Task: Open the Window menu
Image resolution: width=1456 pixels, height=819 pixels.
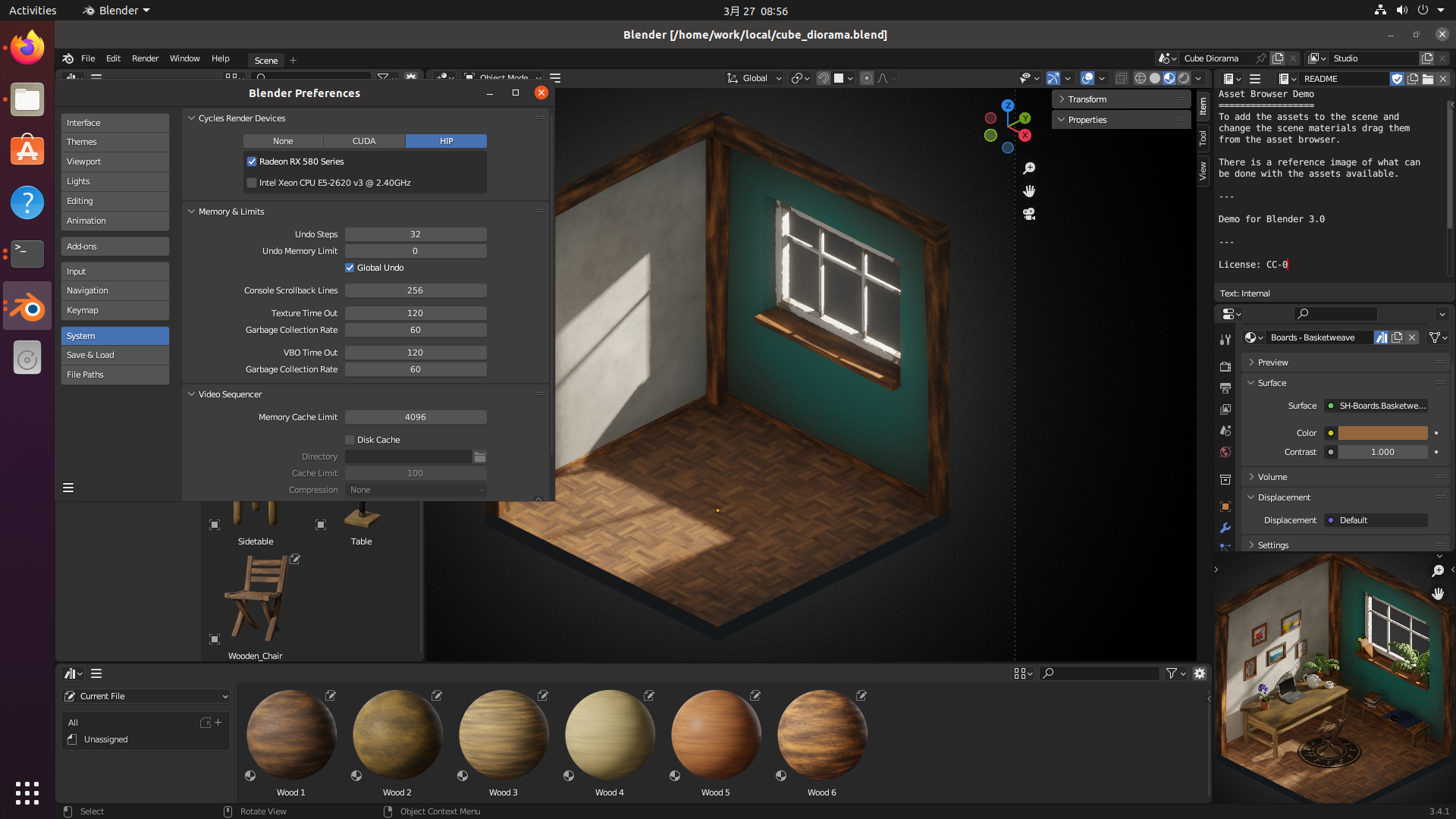Action: pos(184,58)
